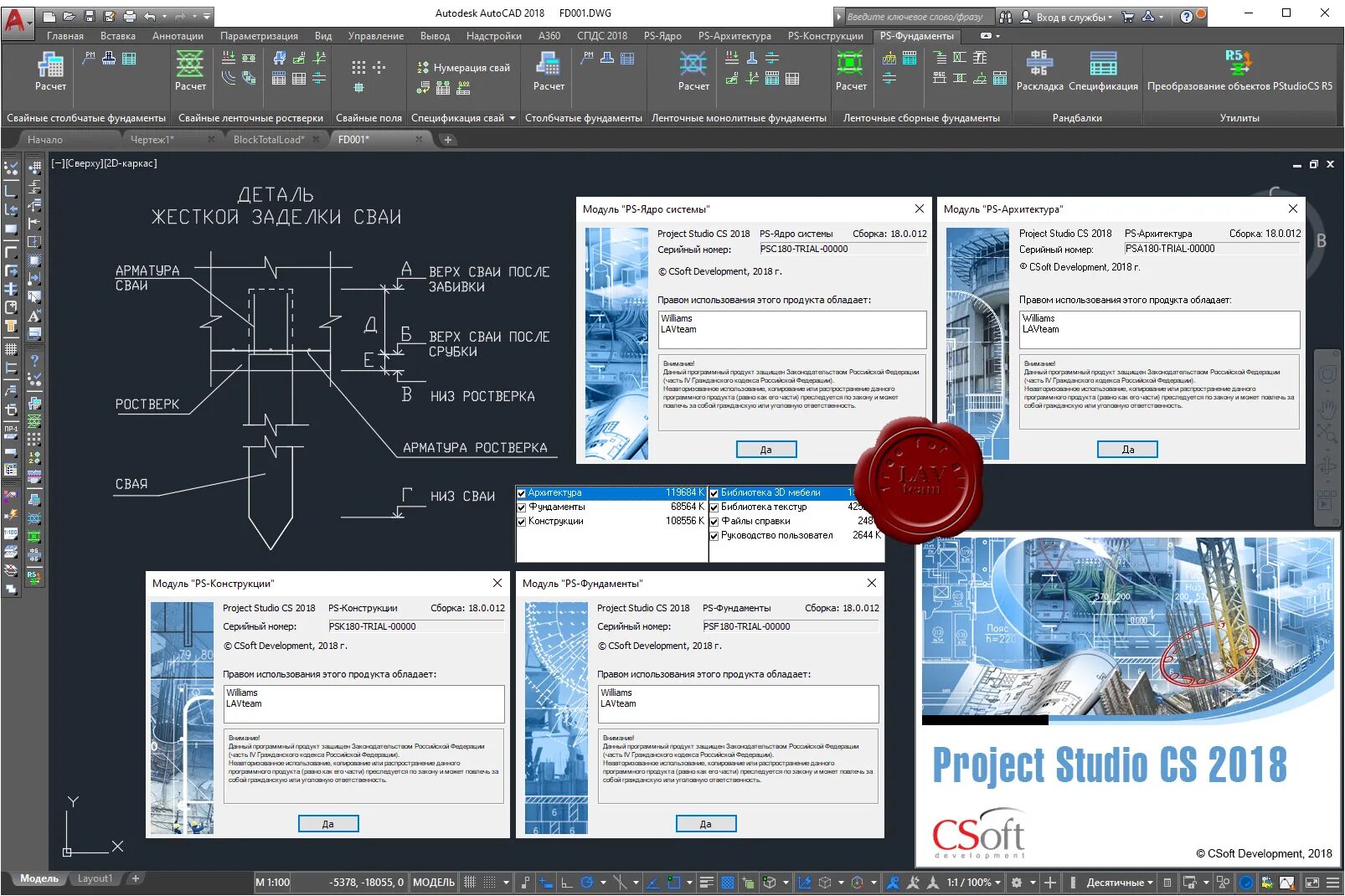
Task: Click the isolate objects icon in status bar
Action: (x=1224, y=882)
